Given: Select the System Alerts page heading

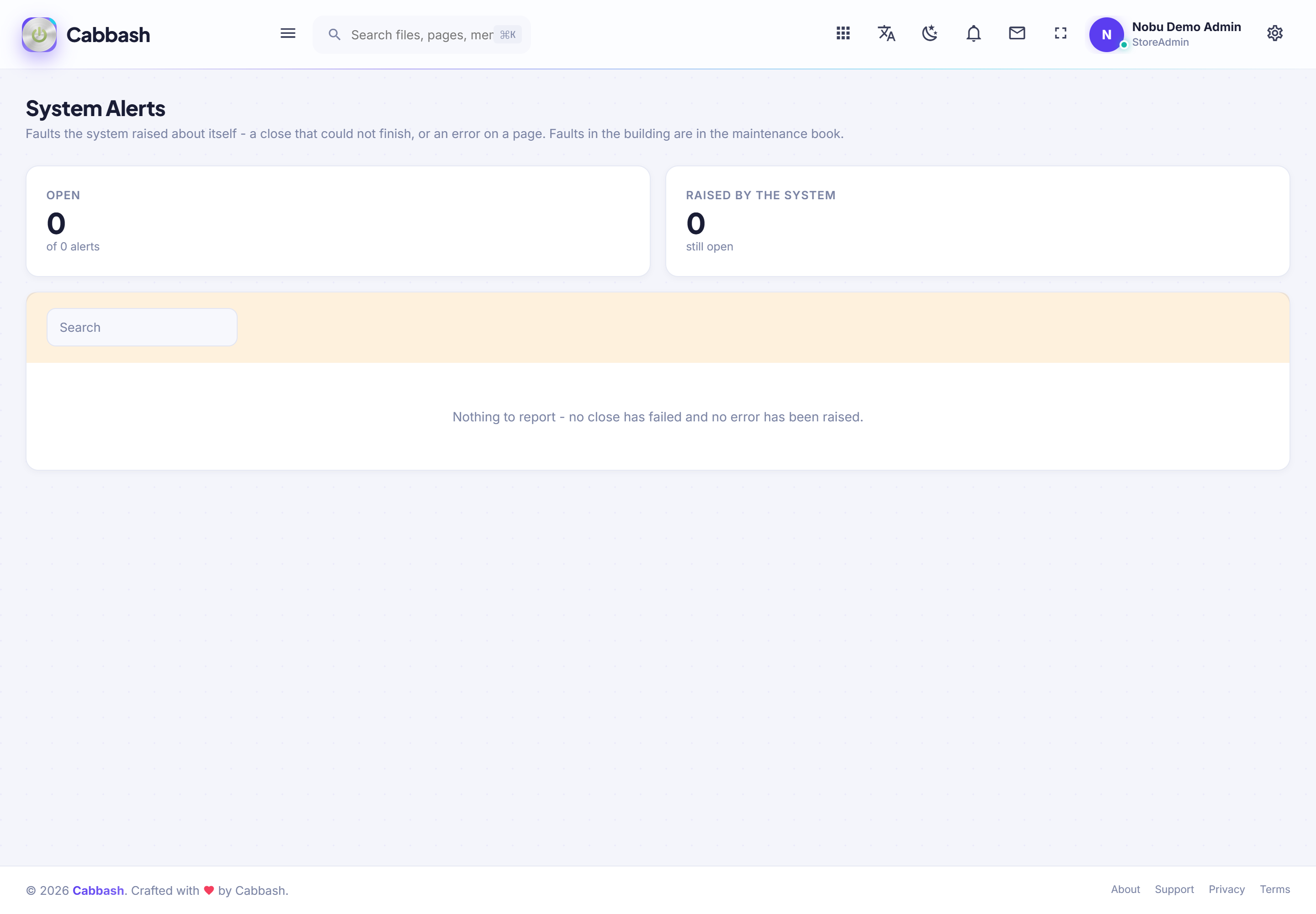Looking at the screenshot, I should click(96, 108).
